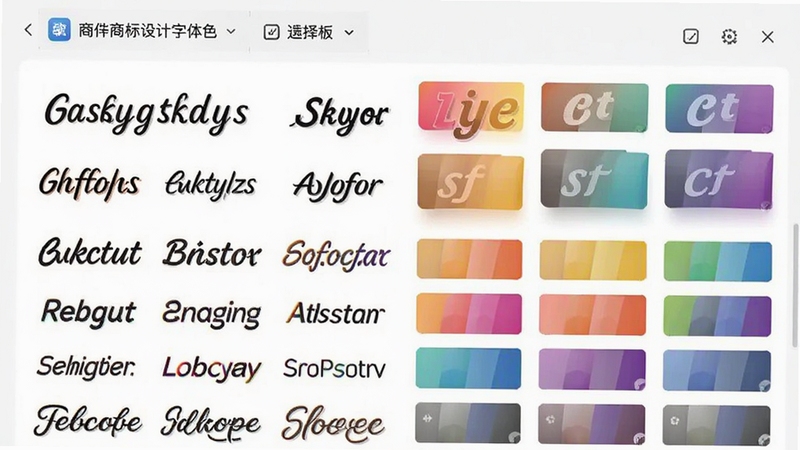Select the salmon-to-orange palette swatch
The width and height of the screenshot is (800, 450).
coord(592,315)
